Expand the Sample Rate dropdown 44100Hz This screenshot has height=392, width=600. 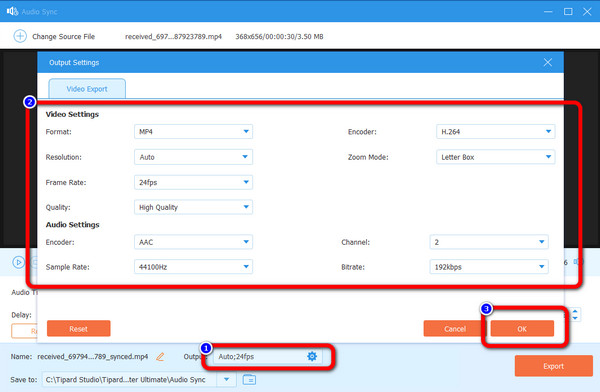(193, 267)
